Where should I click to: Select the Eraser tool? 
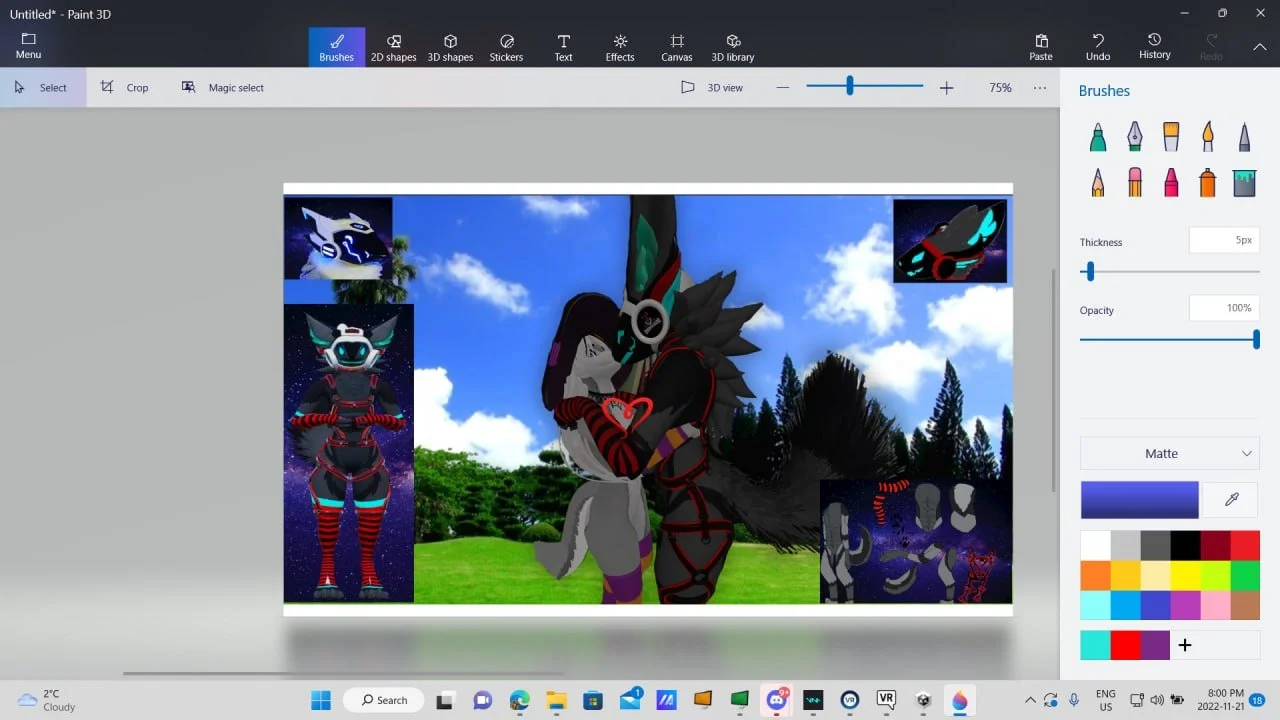click(1134, 182)
